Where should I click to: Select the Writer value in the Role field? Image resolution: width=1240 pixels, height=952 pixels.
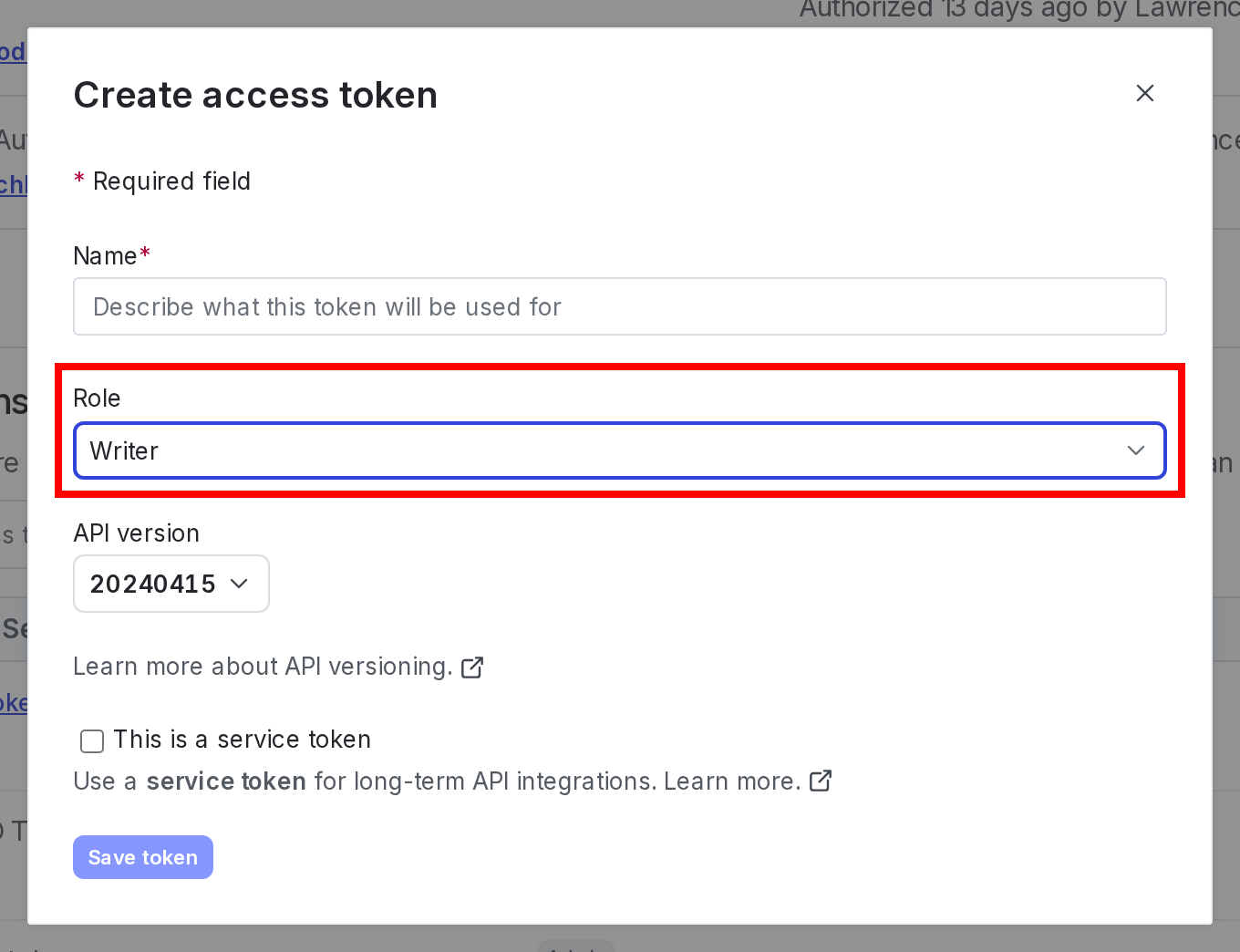pyautogui.click(x=123, y=450)
